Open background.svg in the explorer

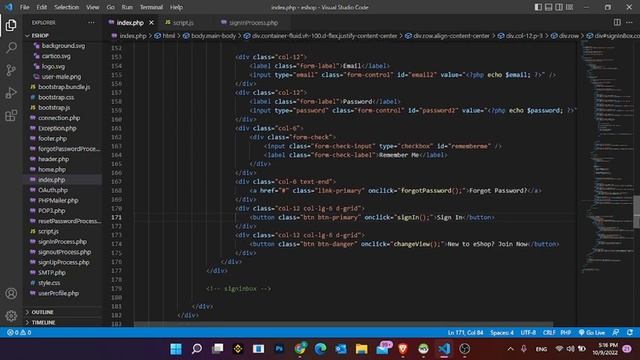pos(63,46)
